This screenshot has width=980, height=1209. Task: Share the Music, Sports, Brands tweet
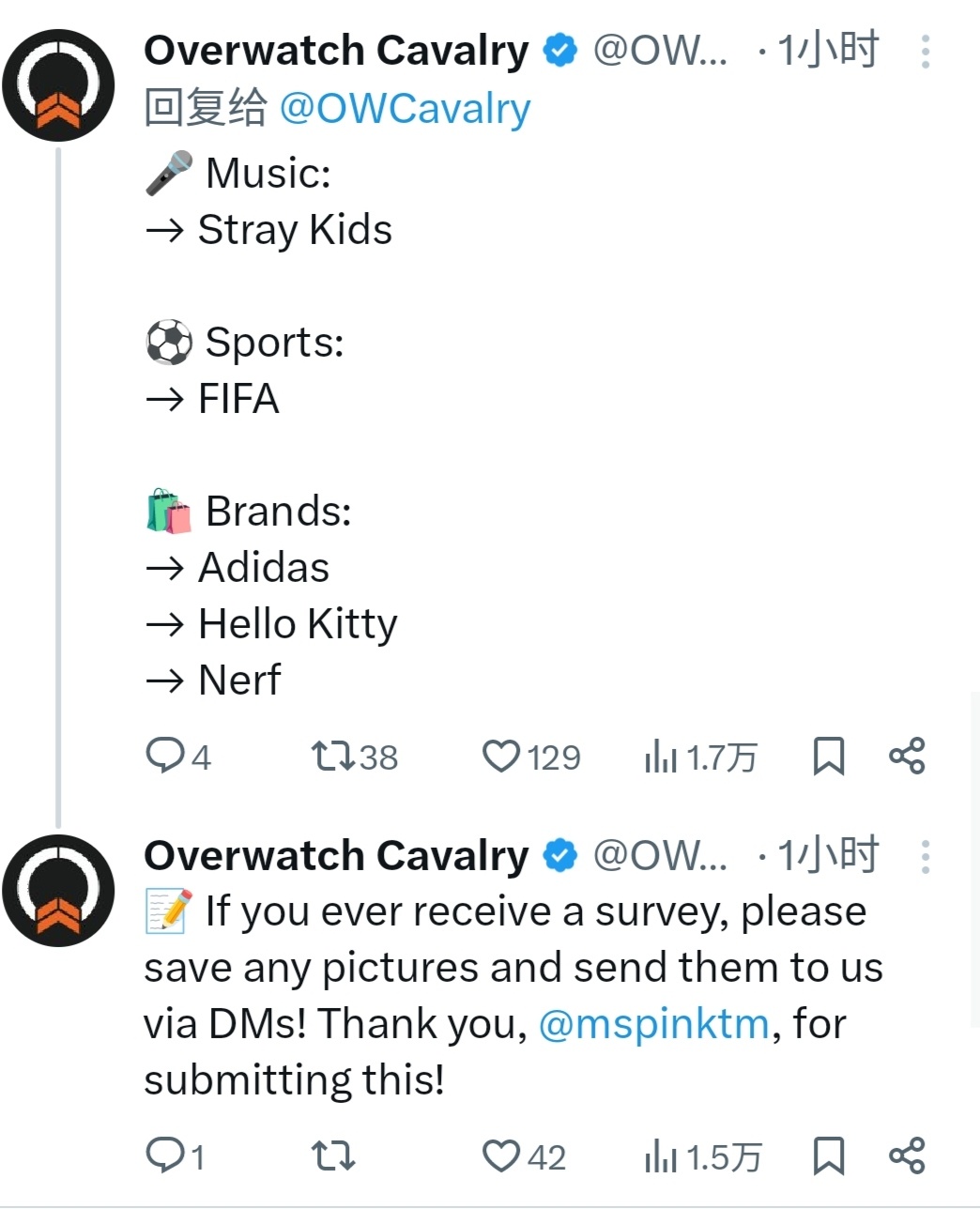(x=907, y=756)
